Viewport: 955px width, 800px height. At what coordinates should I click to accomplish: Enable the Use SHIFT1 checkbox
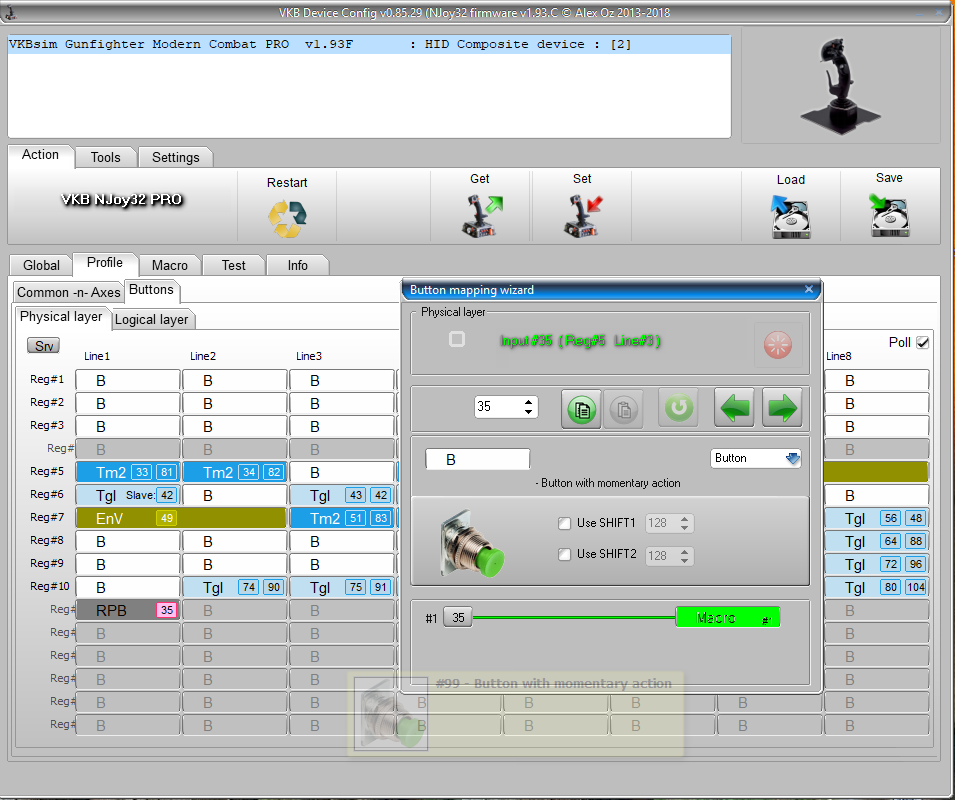pyautogui.click(x=565, y=523)
